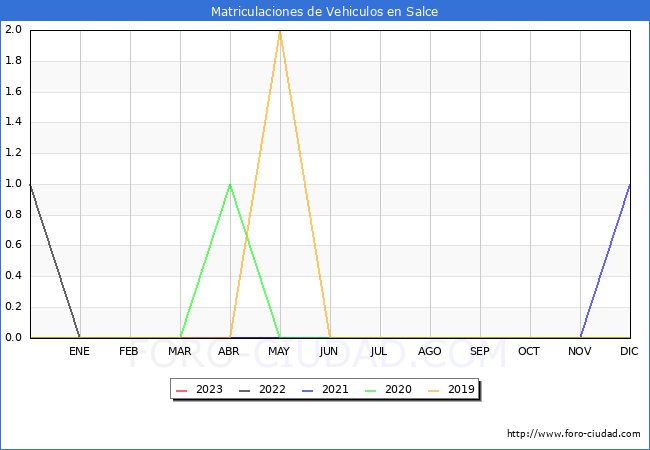
Task: Click the 1.6 y-axis value
Action: (x=13, y=91)
